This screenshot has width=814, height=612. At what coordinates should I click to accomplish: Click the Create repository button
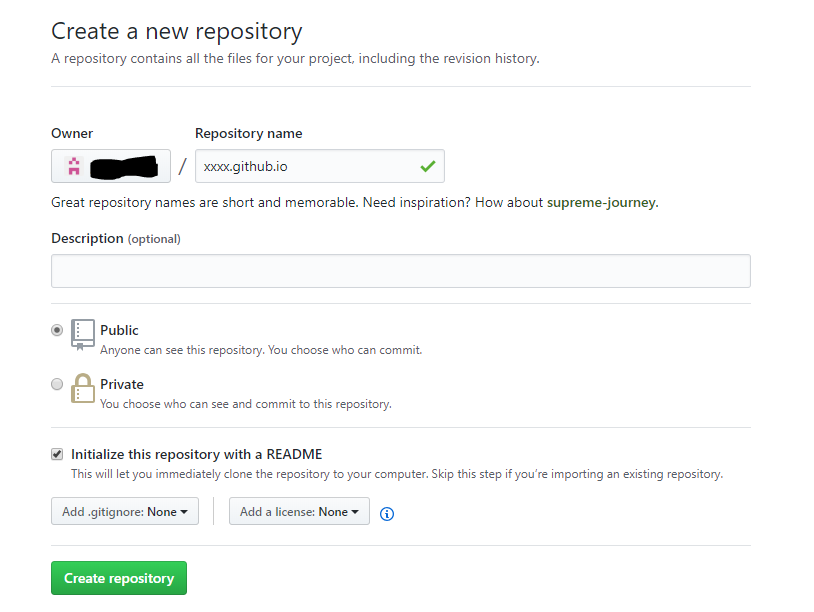coord(119,578)
